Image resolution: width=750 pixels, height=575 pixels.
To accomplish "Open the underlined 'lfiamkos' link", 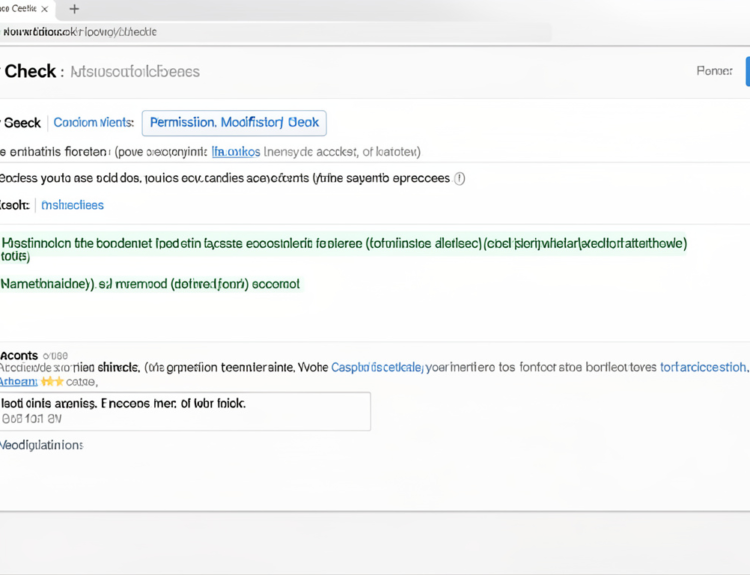I will (236, 152).
